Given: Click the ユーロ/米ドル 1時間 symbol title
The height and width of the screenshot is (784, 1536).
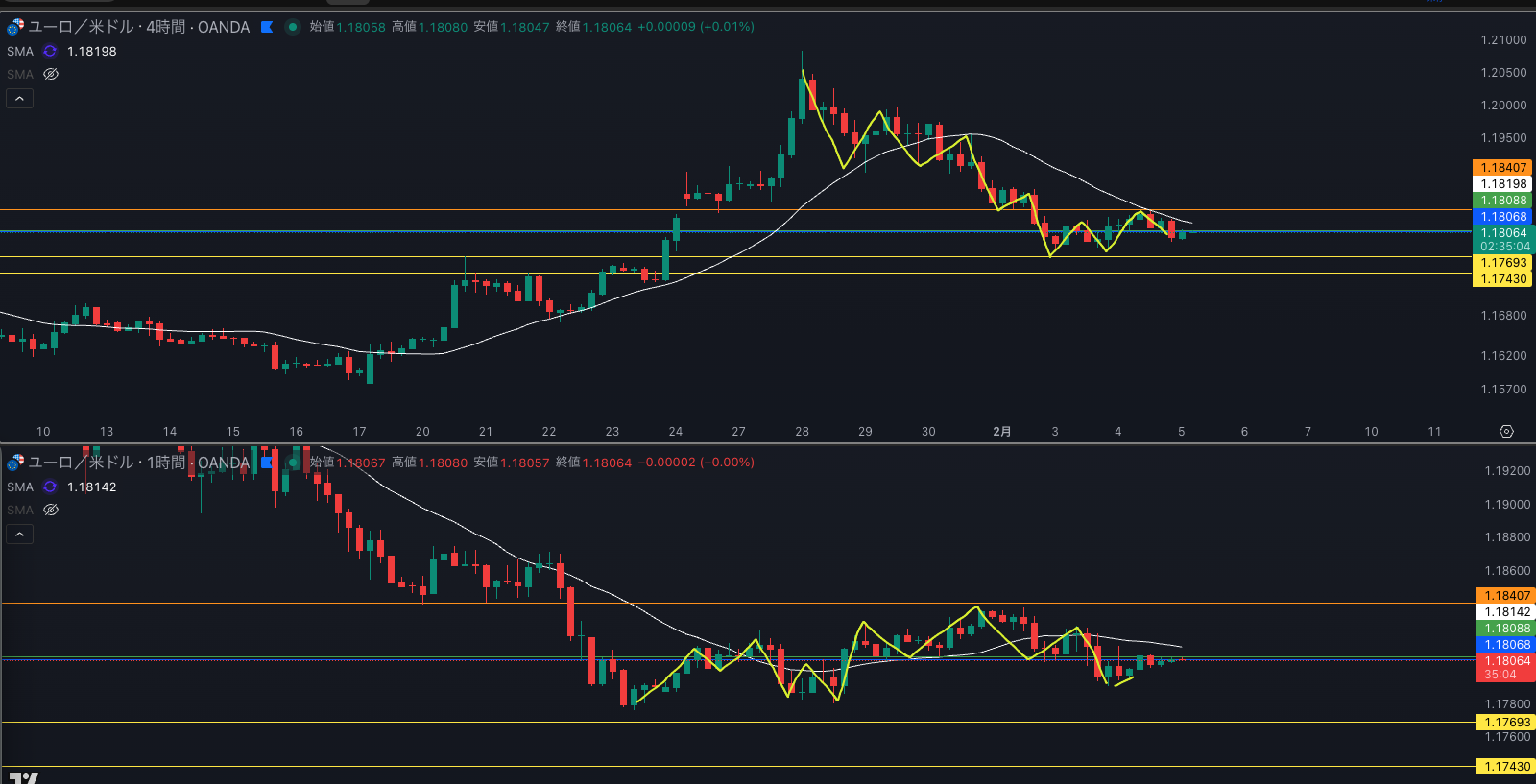Looking at the screenshot, I should [x=138, y=463].
